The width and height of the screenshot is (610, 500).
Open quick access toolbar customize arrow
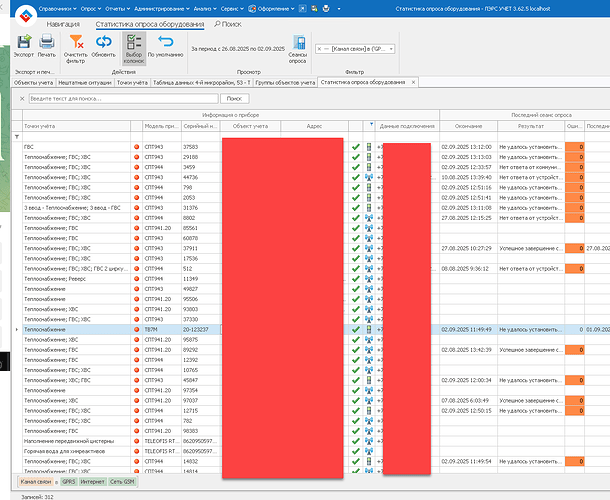[x=339, y=9]
